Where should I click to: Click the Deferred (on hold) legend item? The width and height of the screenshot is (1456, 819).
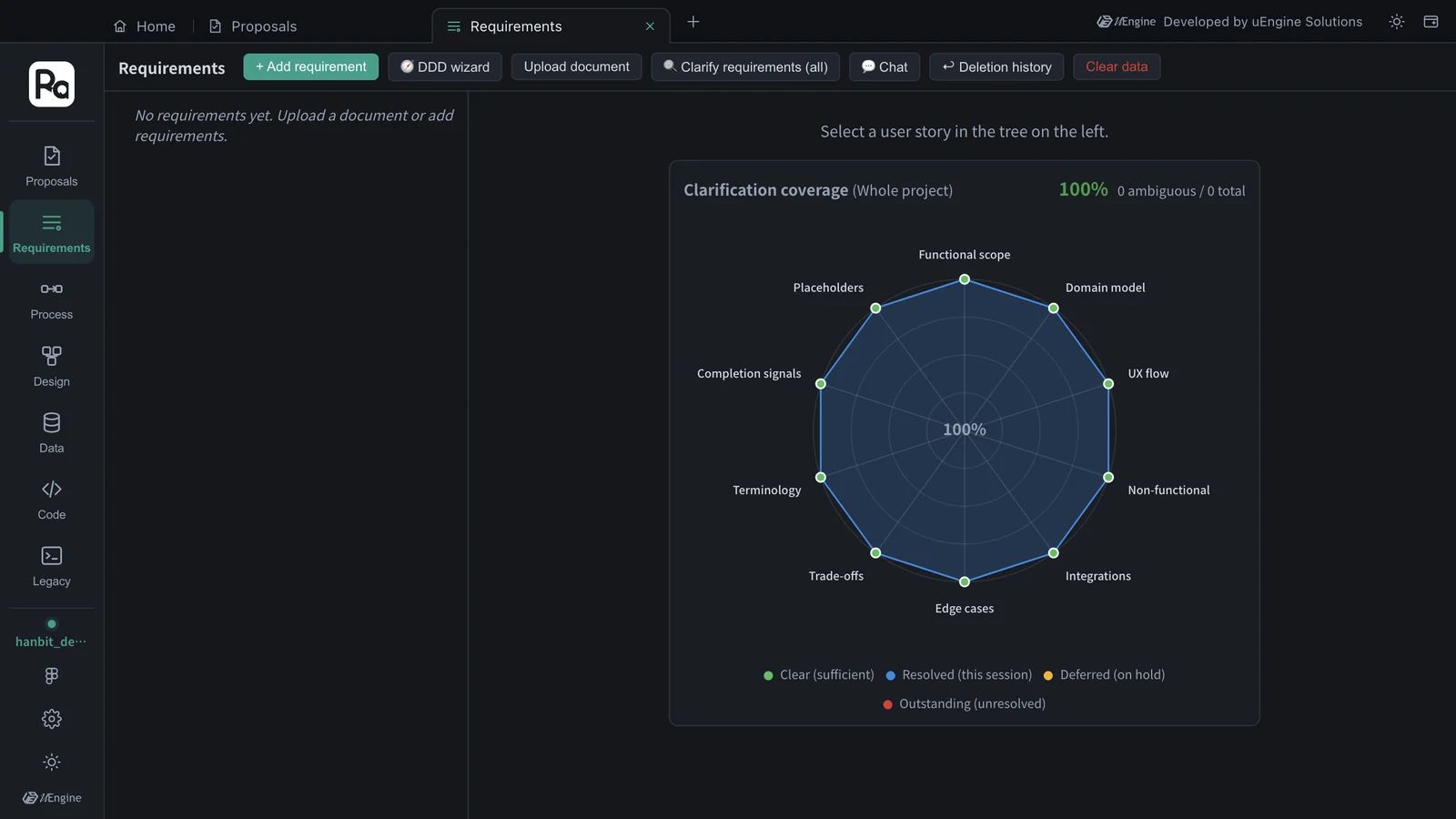click(1104, 675)
